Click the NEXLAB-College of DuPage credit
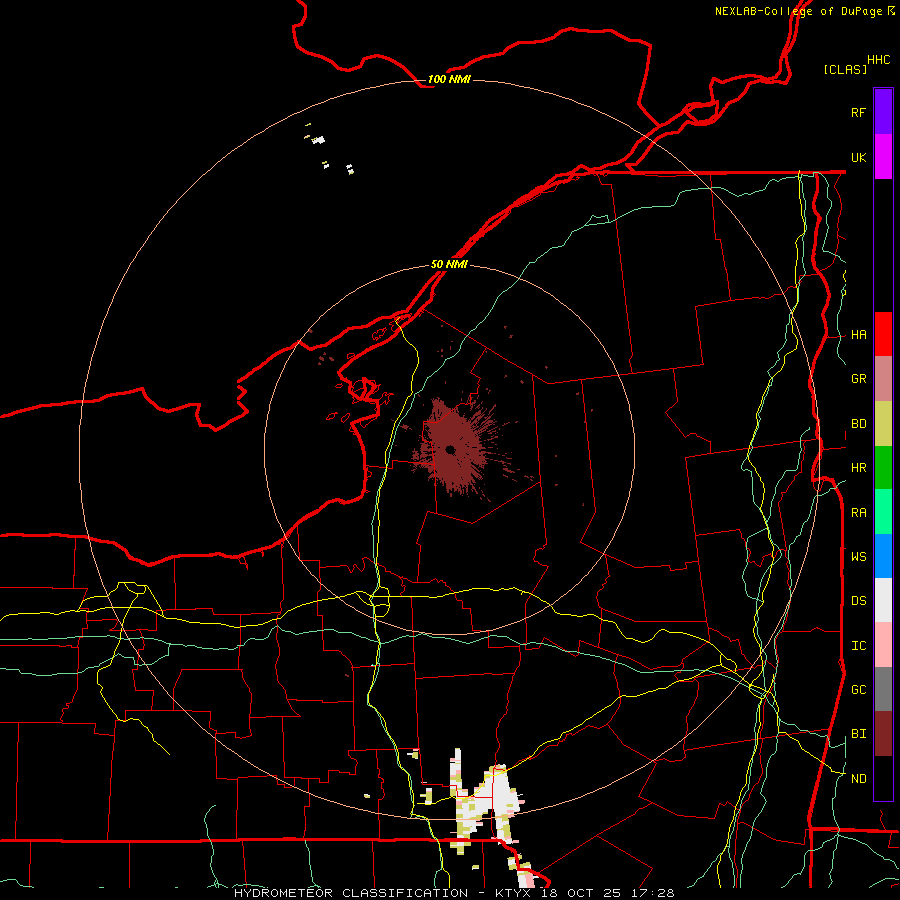This screenshot has height=900, width=900. (x=804, y=11)
